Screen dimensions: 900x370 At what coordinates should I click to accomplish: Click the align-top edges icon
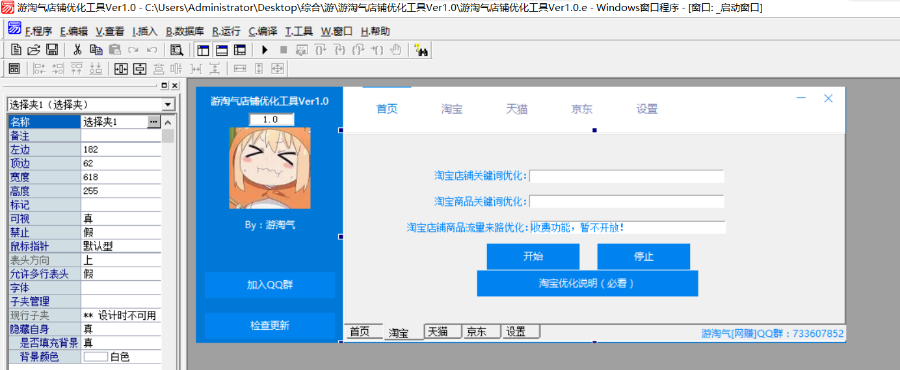point(76,69)
